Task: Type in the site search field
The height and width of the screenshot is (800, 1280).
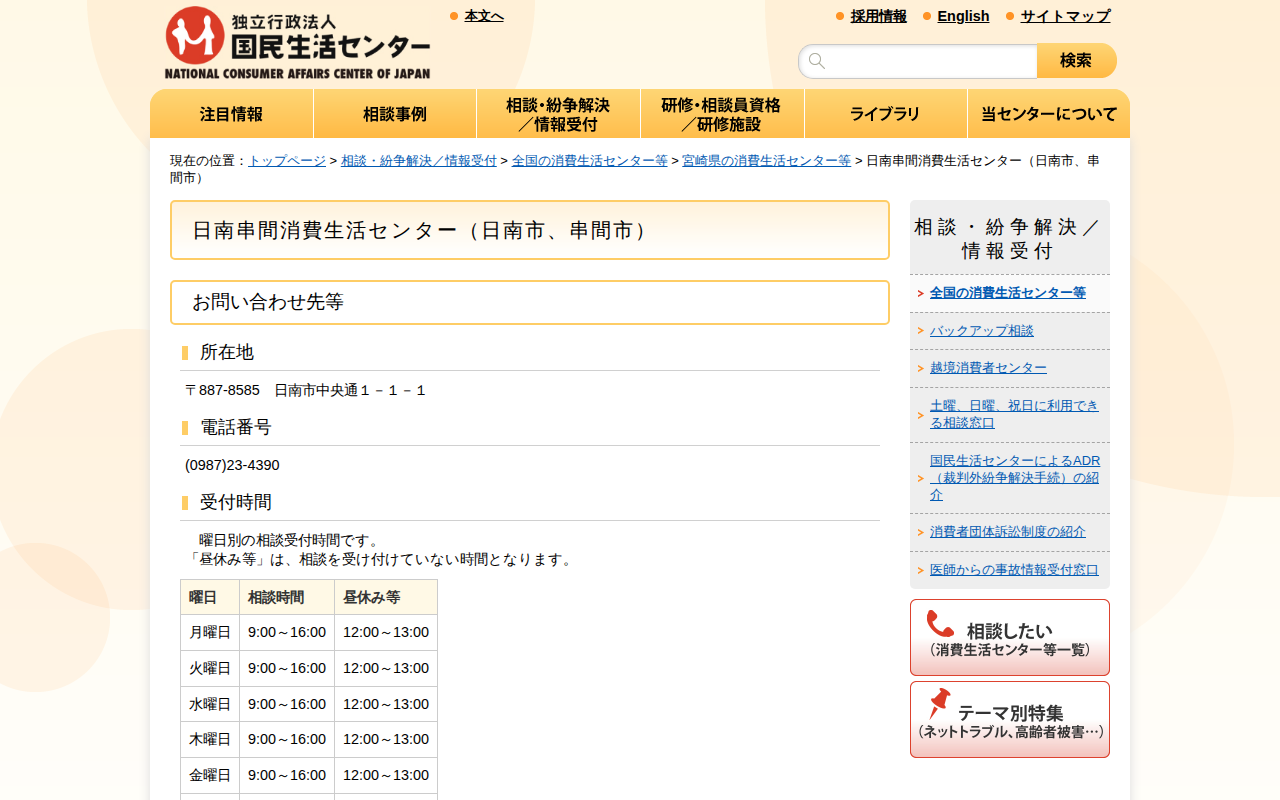Action: [x=930, y=61]
